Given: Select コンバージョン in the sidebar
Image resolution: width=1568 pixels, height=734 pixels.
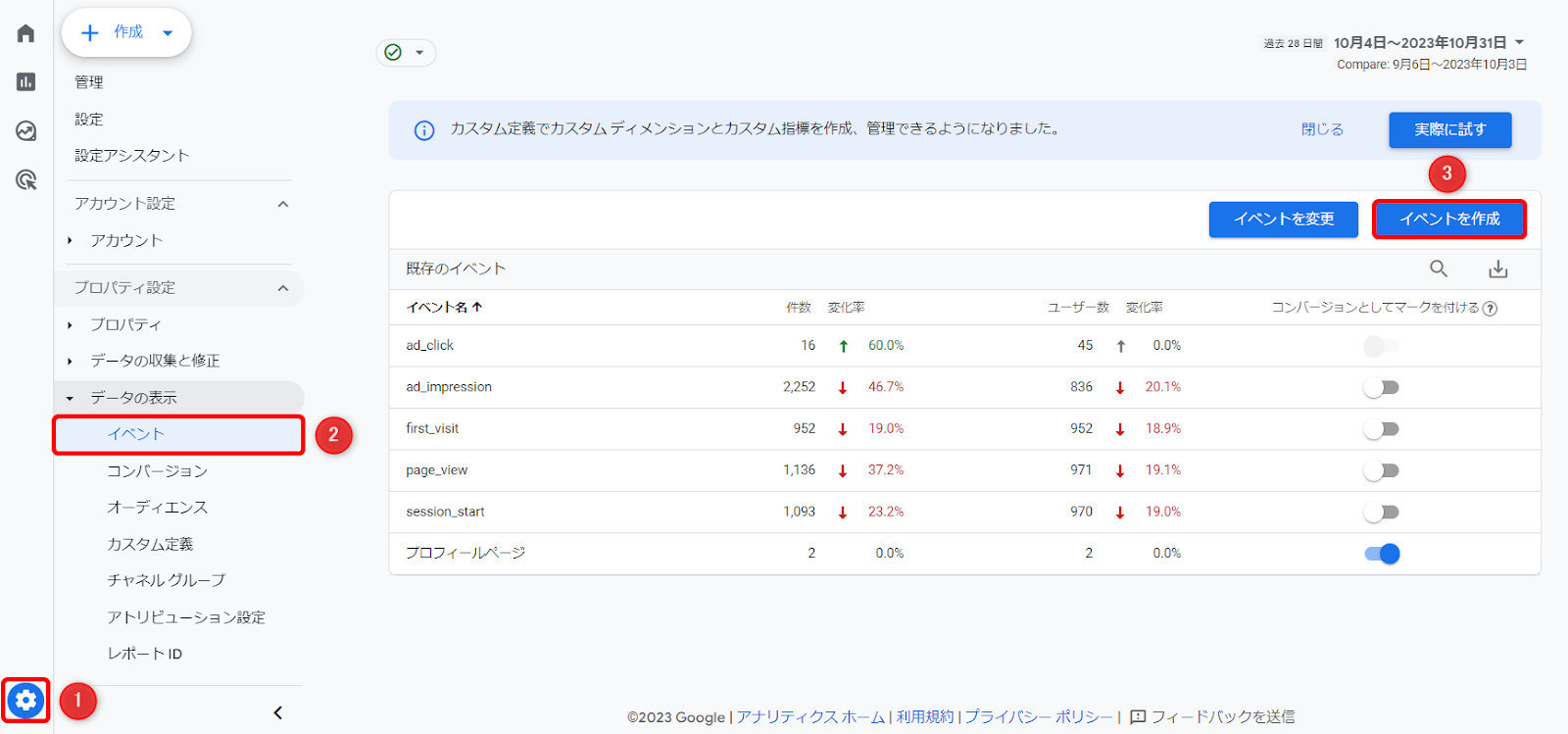Looking at the screenshot, I should pyautogui.click(x=157, y=471).
